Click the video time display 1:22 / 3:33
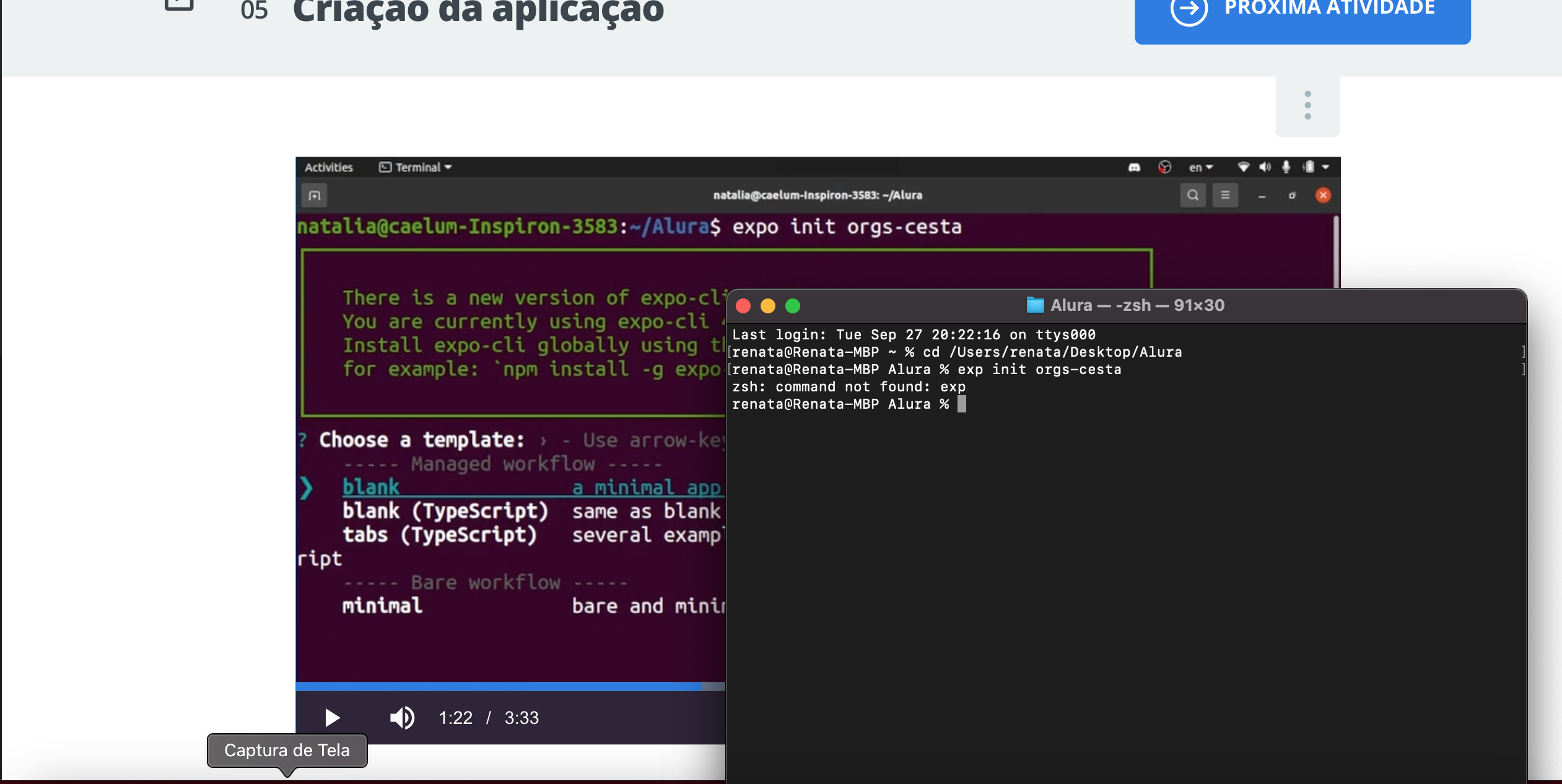Screen dimensions: 1562x784 [x=489, y=718]
